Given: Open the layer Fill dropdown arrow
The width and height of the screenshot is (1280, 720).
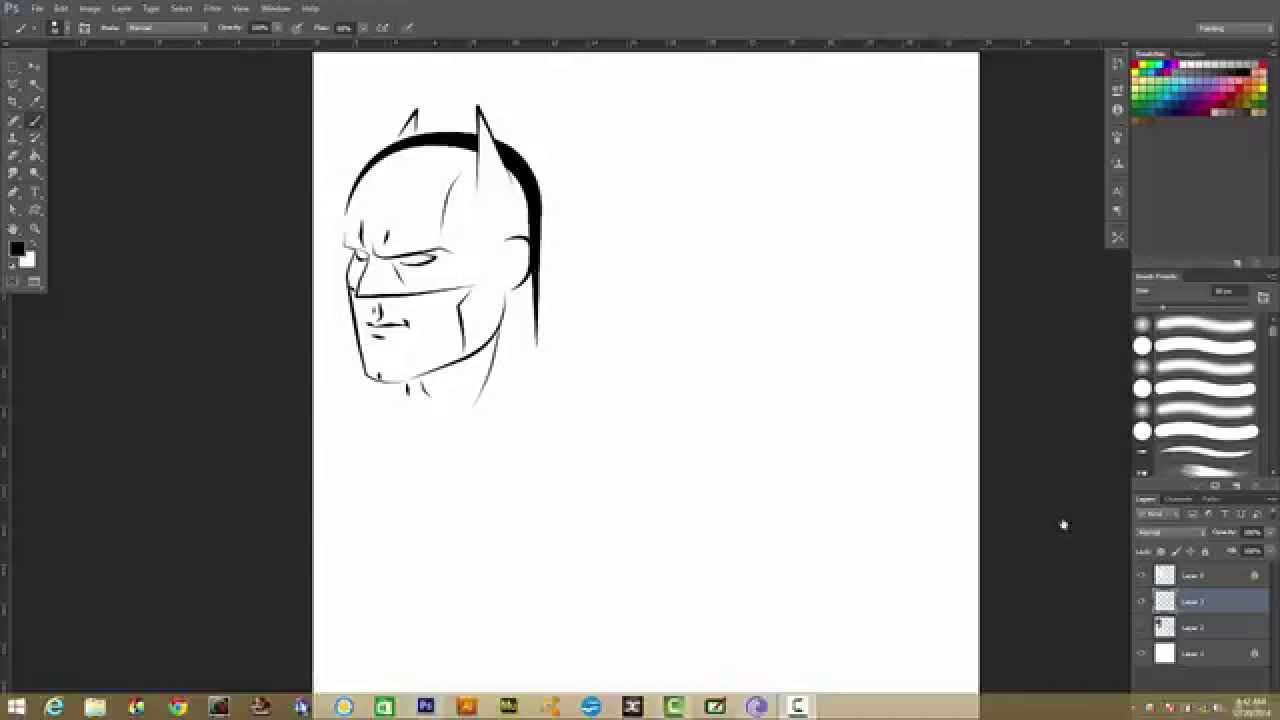Looking at the screenshot, I should click(x=1268, y=551).
